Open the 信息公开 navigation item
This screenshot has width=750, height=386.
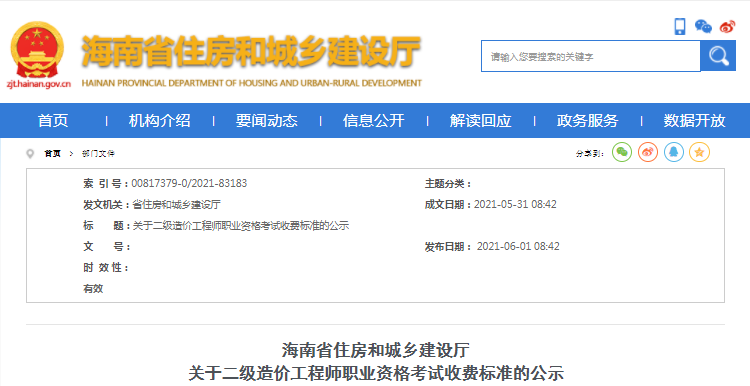pos(374,121)
